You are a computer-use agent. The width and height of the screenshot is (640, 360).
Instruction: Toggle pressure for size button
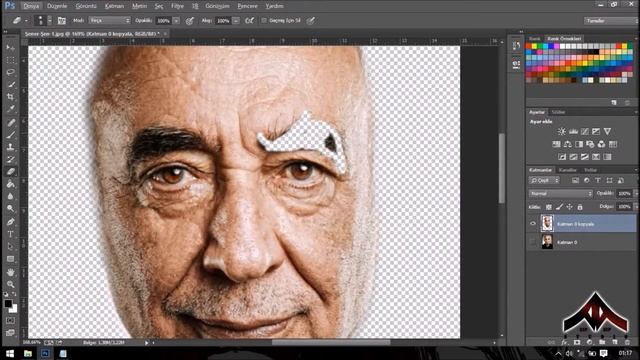click(x=311, y=20)
